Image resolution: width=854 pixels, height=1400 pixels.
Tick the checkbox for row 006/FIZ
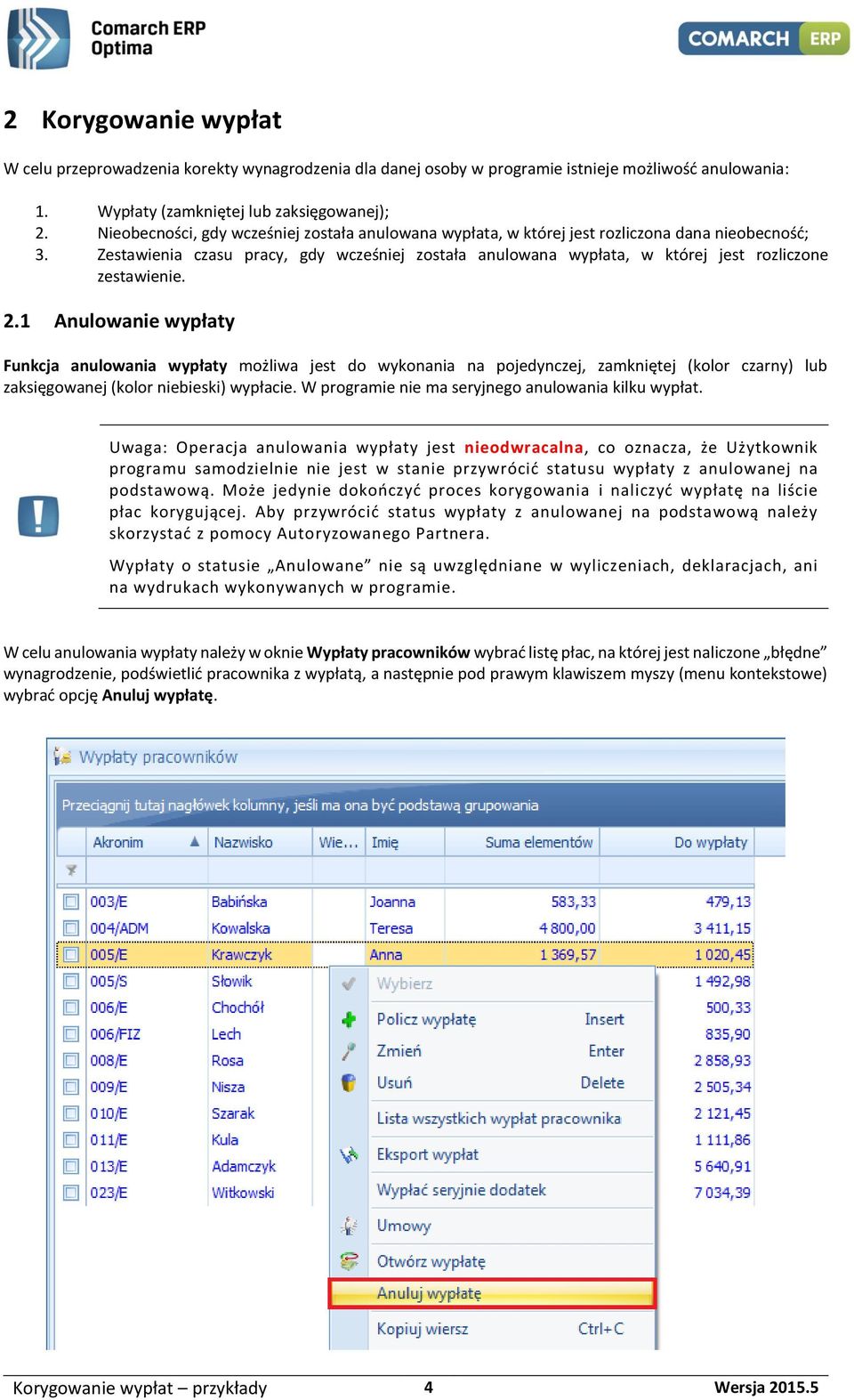click(71, 1034)
